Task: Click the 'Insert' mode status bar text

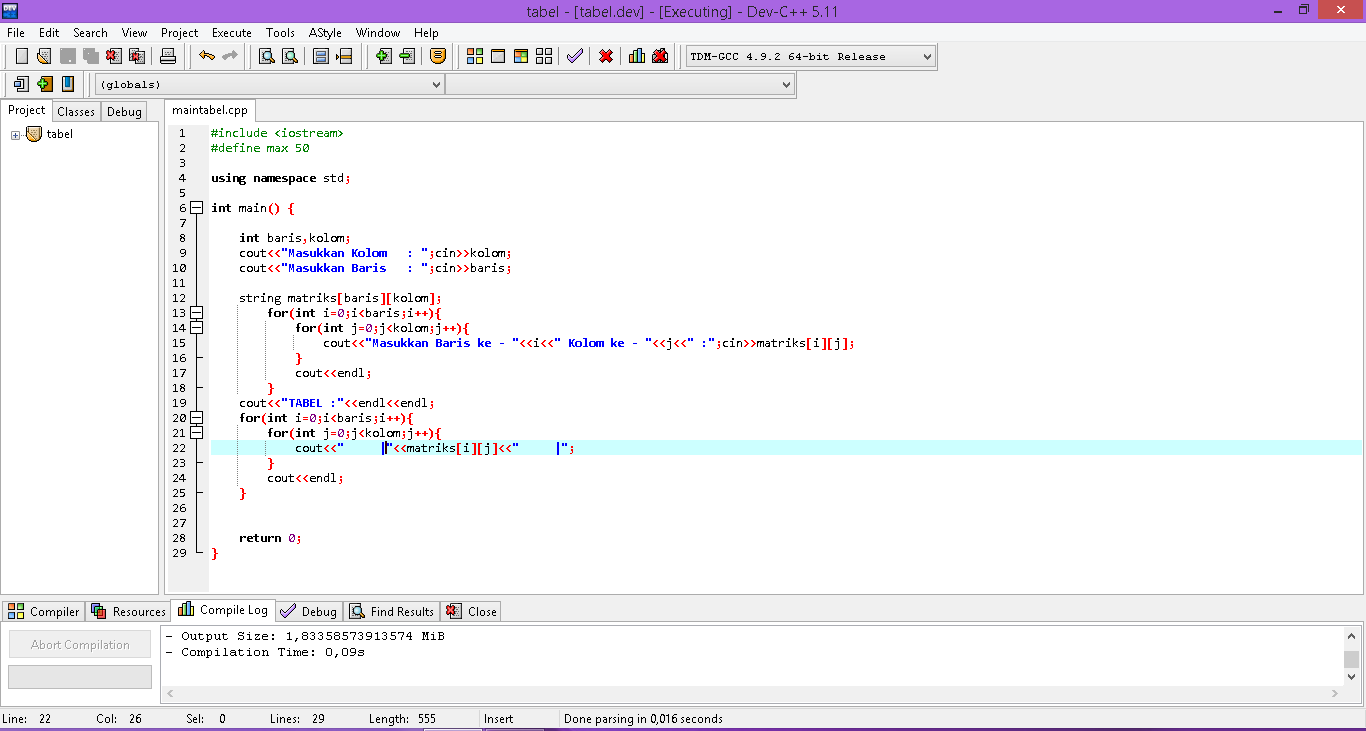Action: (x=498, y=719)
